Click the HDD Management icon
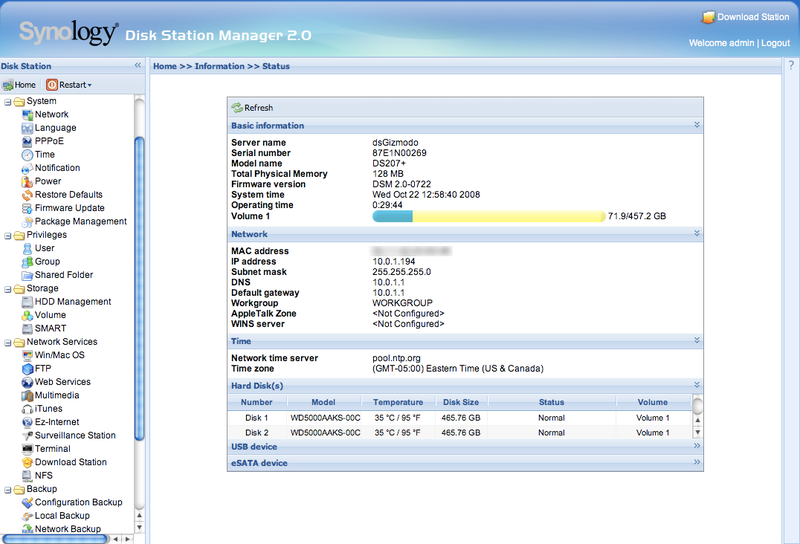The image size is (800, 544). click(x=27, y=302)
